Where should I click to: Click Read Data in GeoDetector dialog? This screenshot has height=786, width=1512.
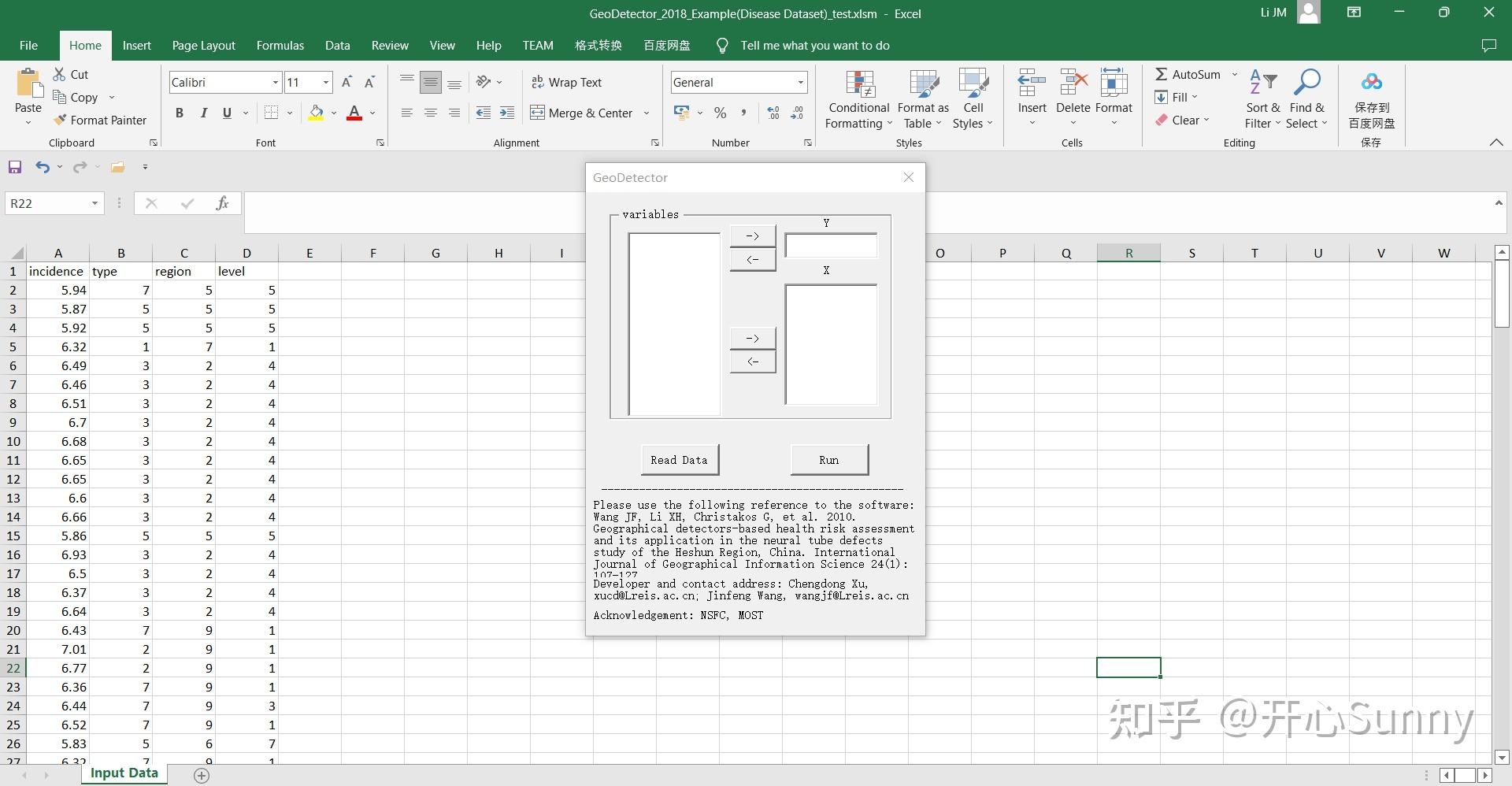(x=679, y=460)
